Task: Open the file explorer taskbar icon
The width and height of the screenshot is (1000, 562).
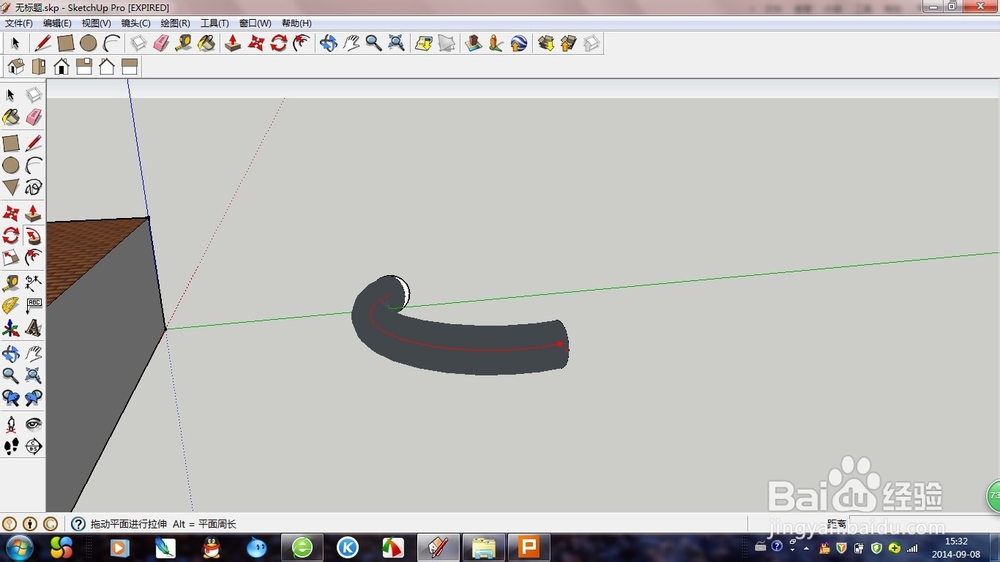Action: coord(483,547)
